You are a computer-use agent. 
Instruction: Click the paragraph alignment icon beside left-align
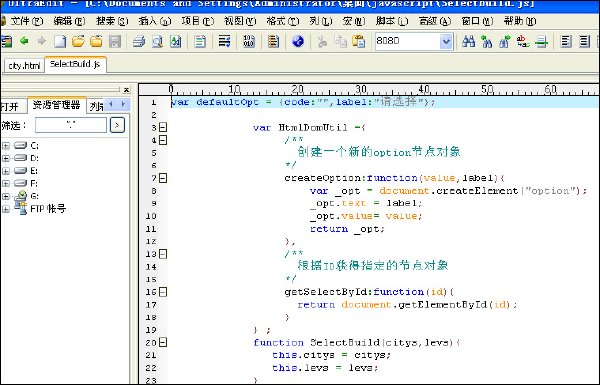[x=584, y=41]
